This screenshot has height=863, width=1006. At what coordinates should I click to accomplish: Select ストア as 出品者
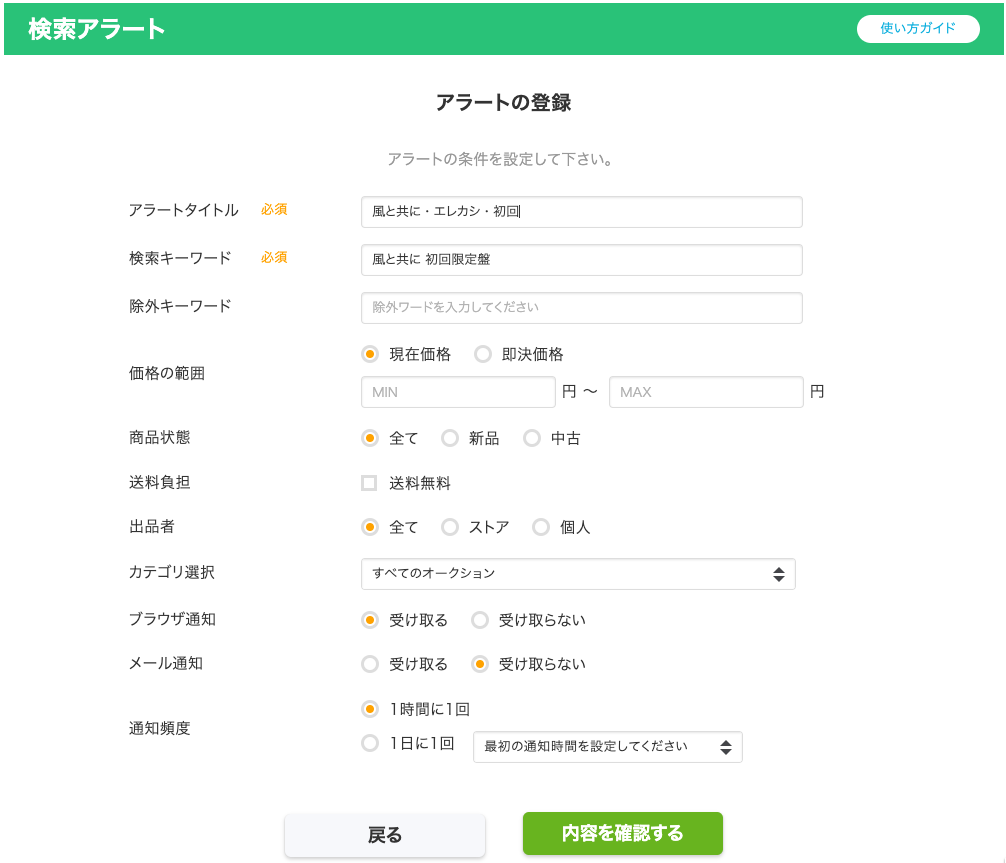(x=450, y=527)
